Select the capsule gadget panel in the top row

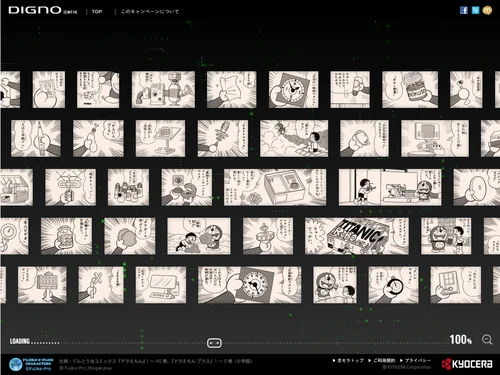click(350, 90)
